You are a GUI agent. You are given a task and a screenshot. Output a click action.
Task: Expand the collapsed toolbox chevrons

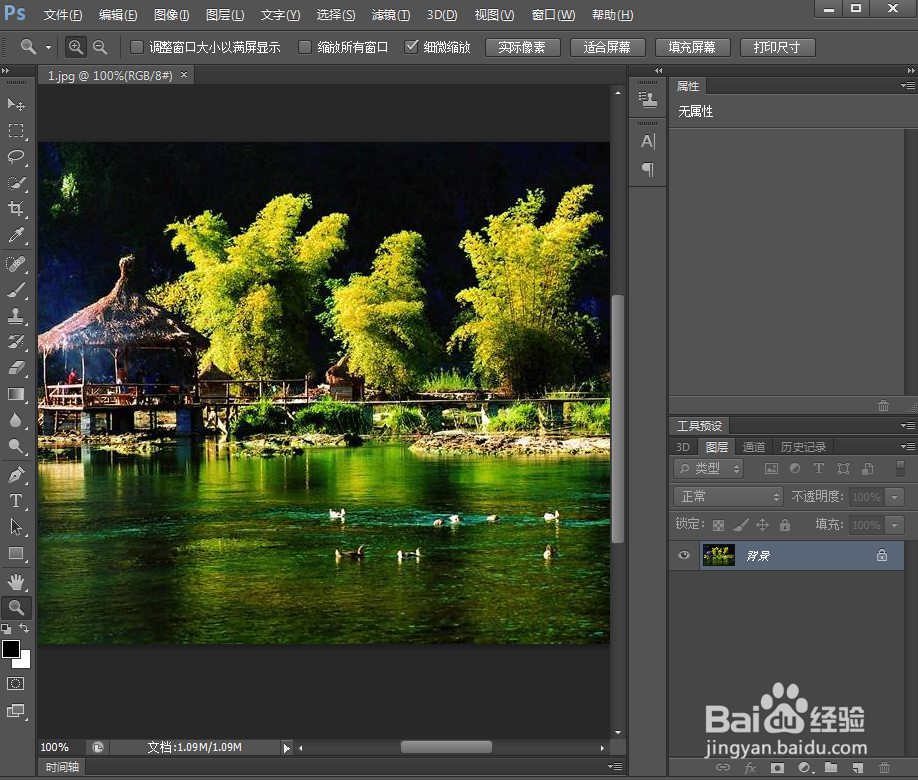click(x=5, y=71)
